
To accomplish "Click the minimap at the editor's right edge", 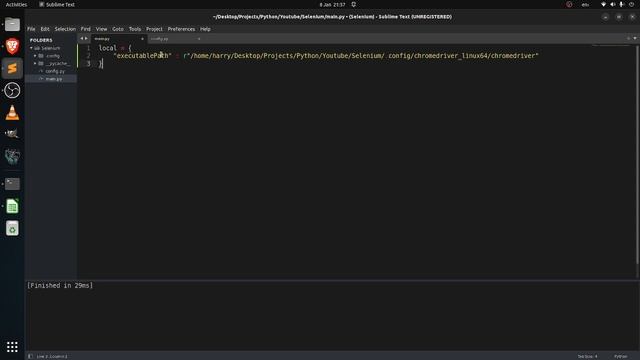I will tap(611, 45).
